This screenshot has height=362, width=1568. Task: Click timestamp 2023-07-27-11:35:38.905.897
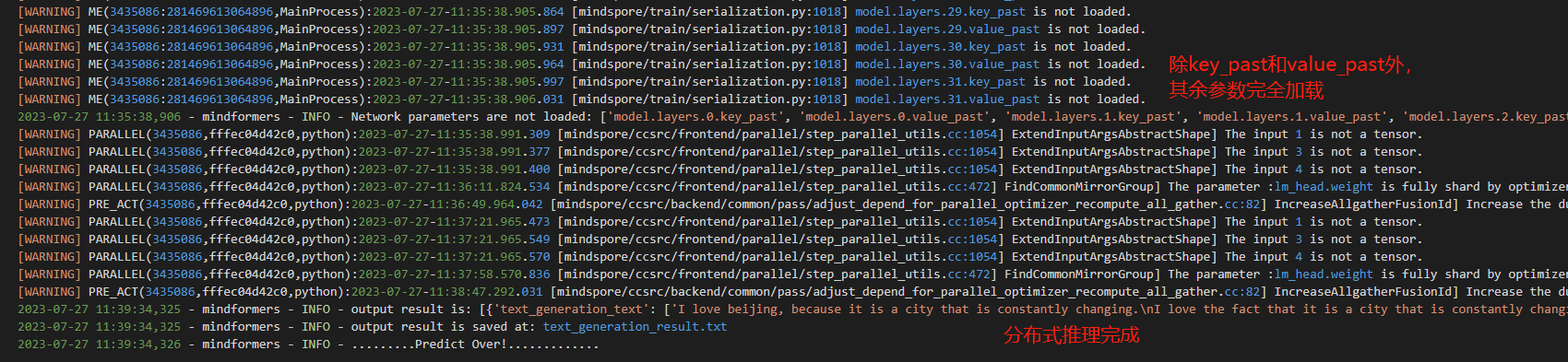point(468,29)
